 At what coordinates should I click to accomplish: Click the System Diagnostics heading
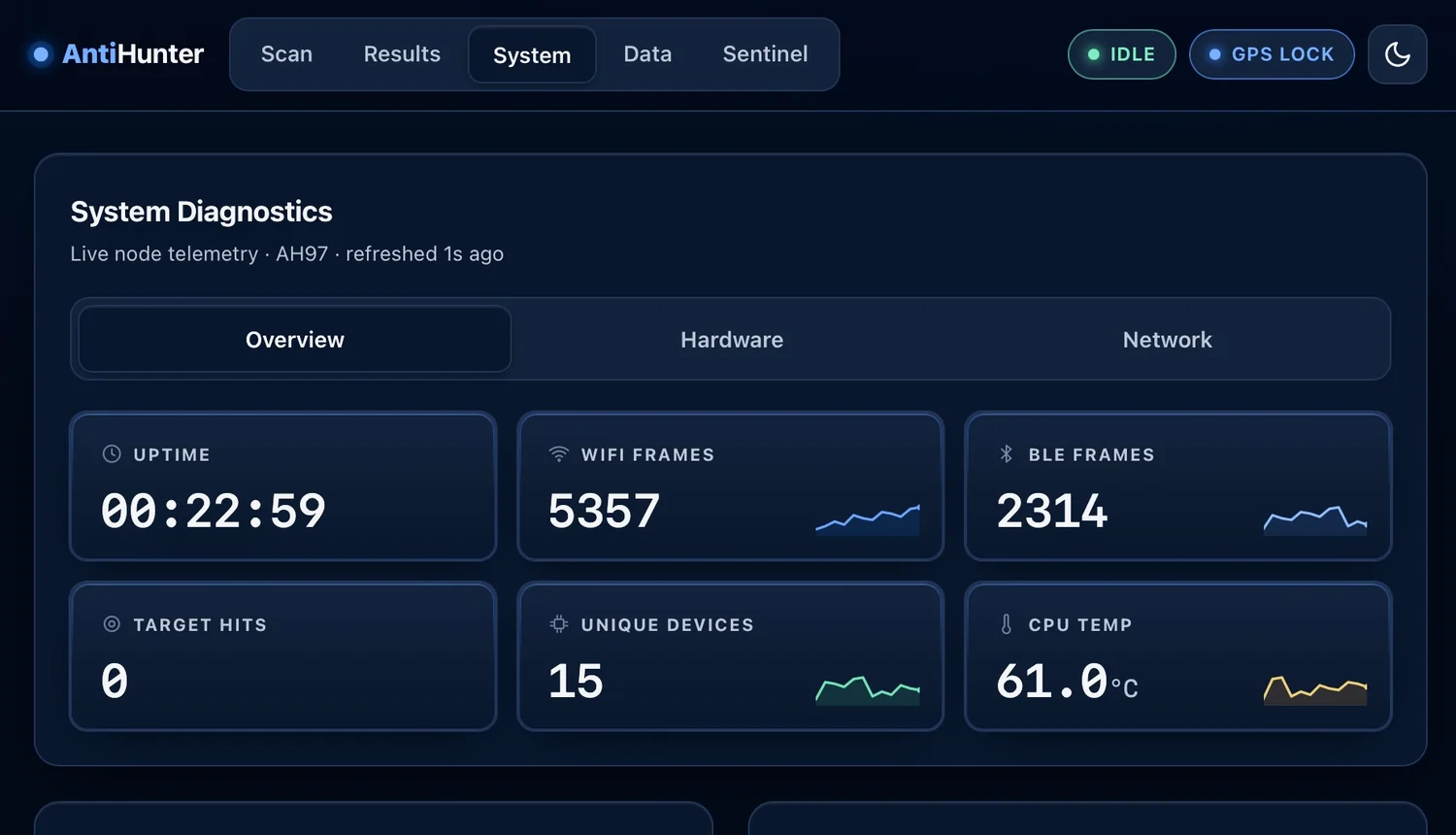click(201, 212)
